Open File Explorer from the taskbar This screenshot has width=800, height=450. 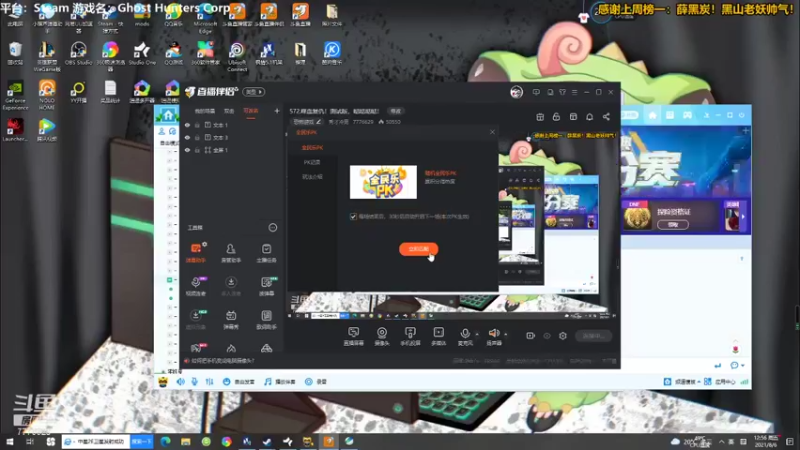186,441
